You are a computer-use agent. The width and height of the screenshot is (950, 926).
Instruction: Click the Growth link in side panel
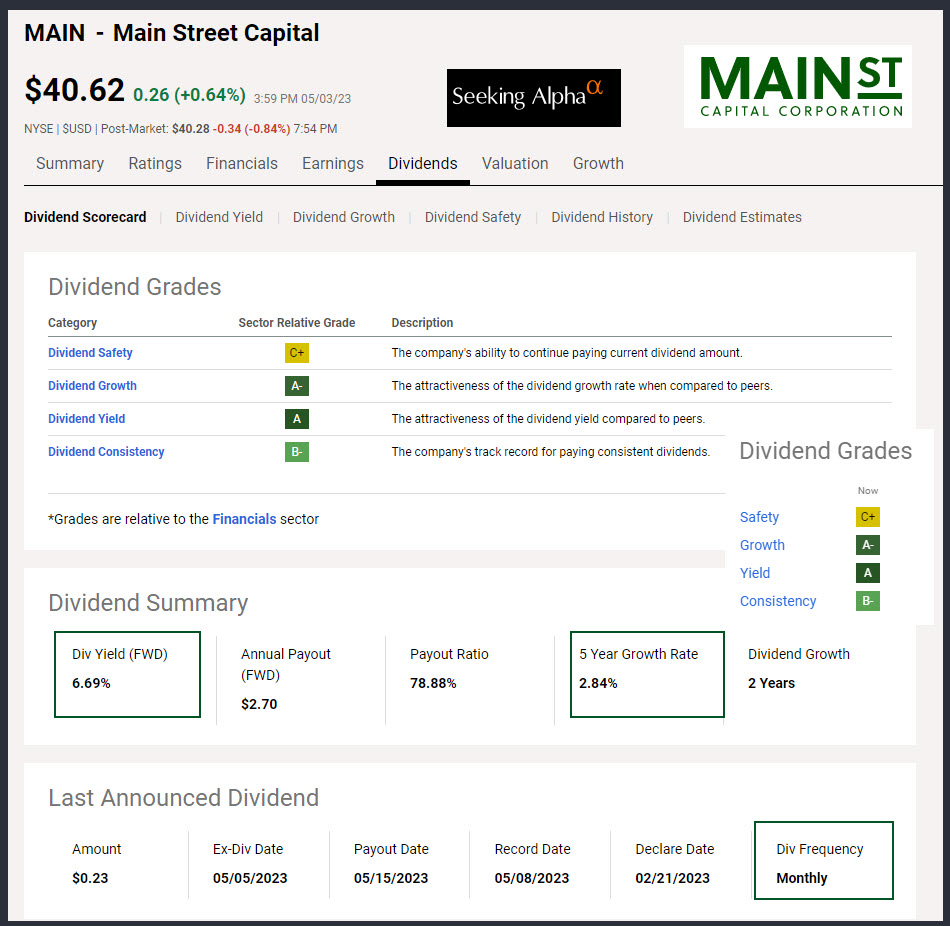tap(762, 545)
